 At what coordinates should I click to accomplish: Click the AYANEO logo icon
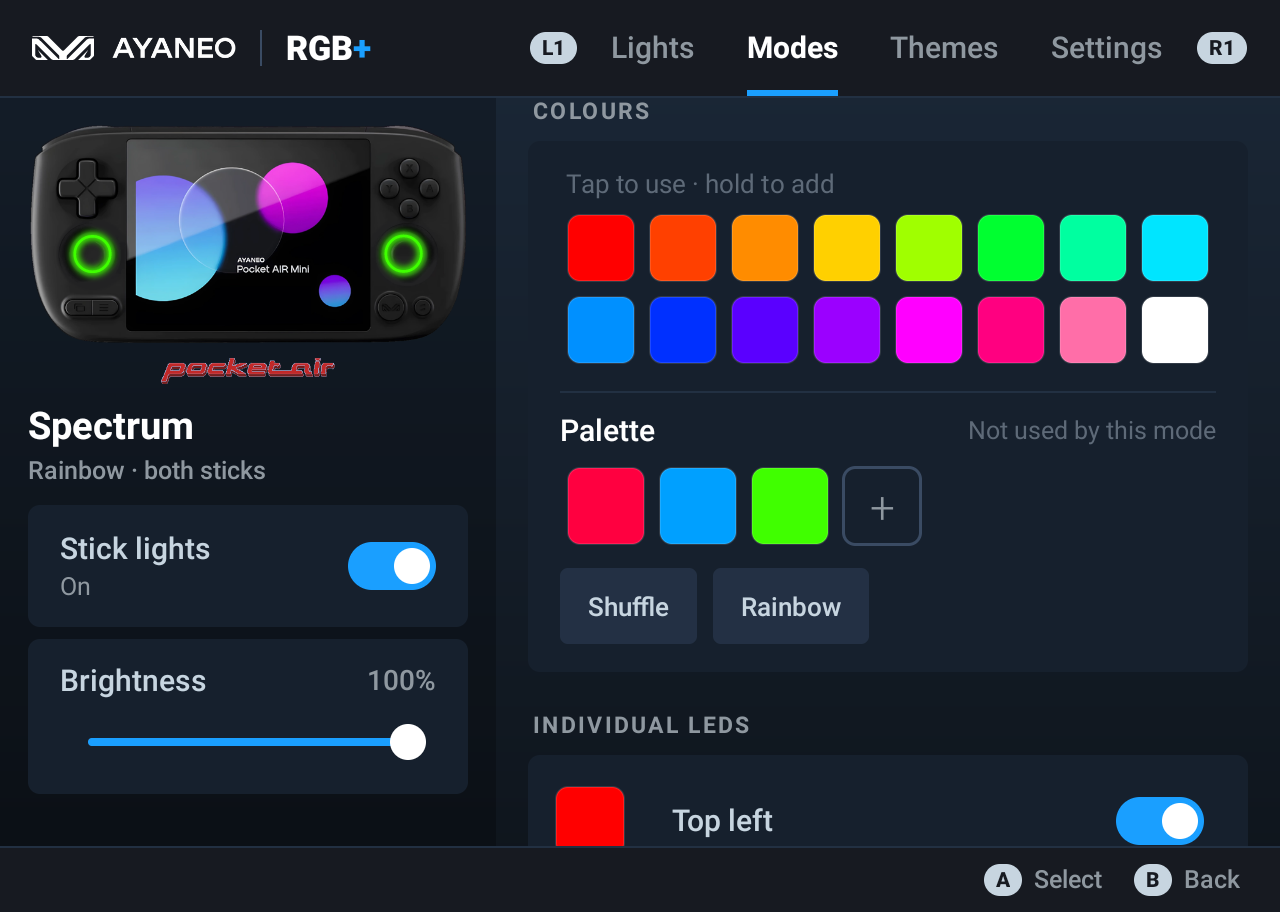click(x=63, y=48)
